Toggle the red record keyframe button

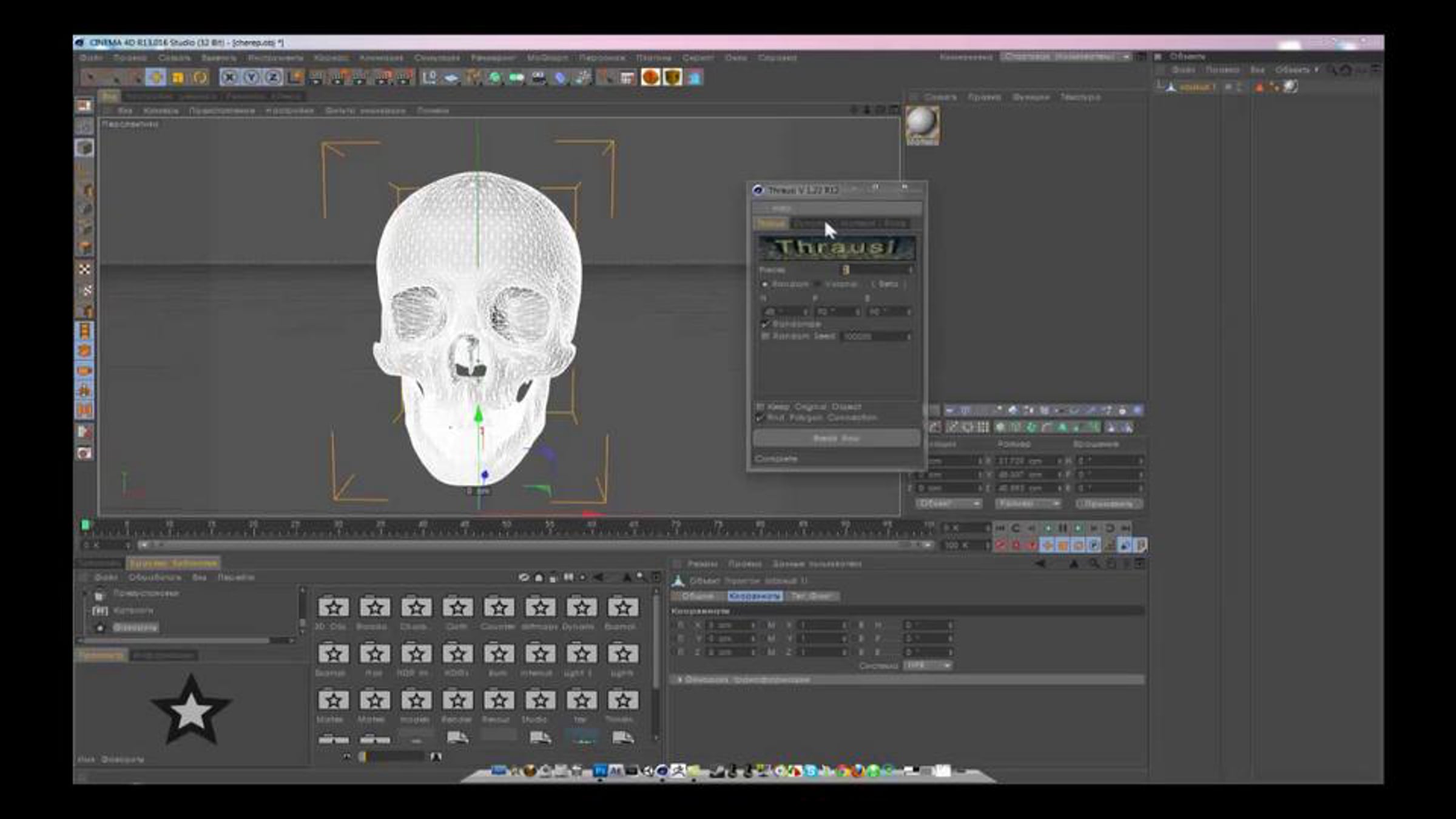pos(1001,545)
